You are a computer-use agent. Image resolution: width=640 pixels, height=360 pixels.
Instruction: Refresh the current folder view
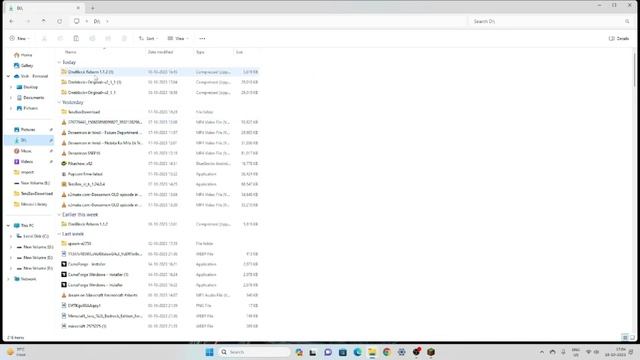pos(60,21)
